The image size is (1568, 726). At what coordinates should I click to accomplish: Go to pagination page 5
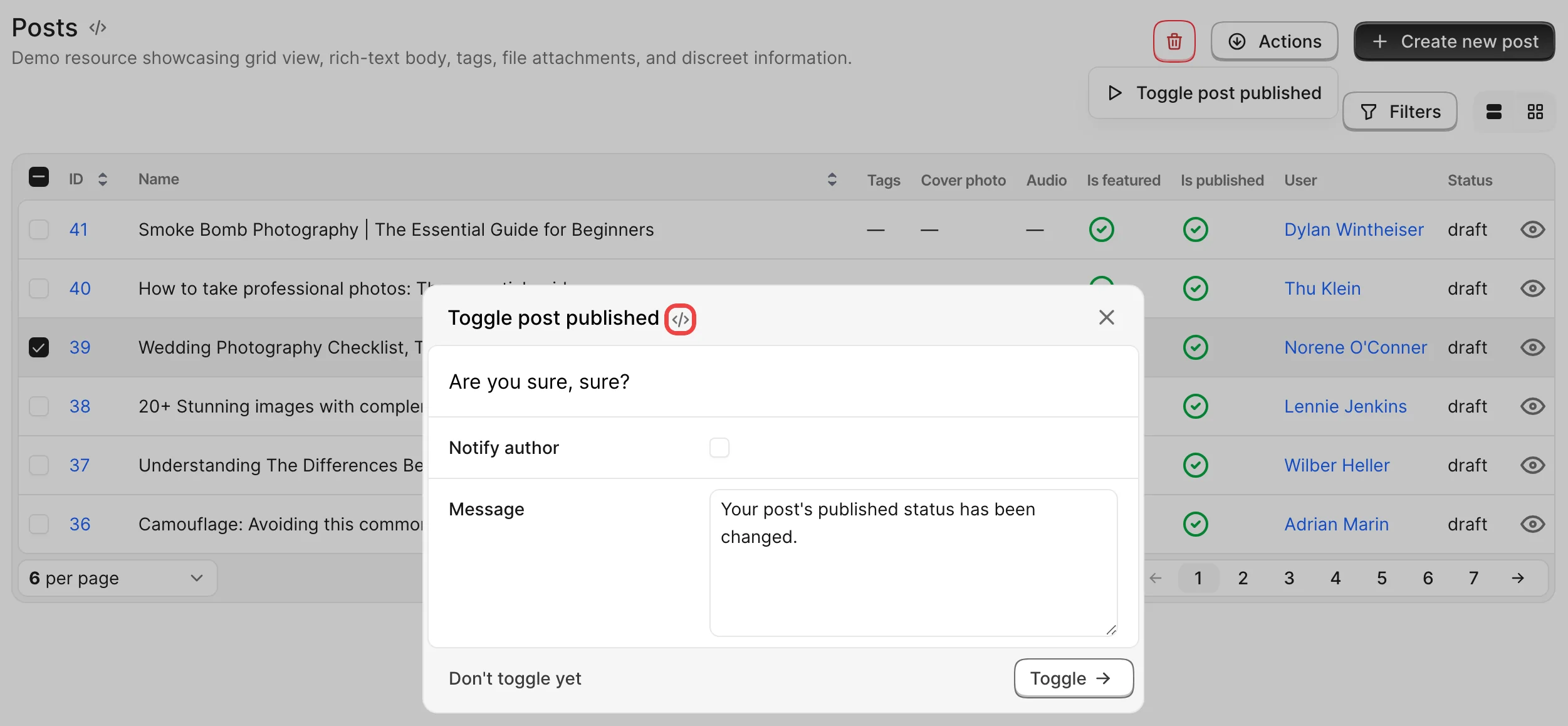(1382, 578)
